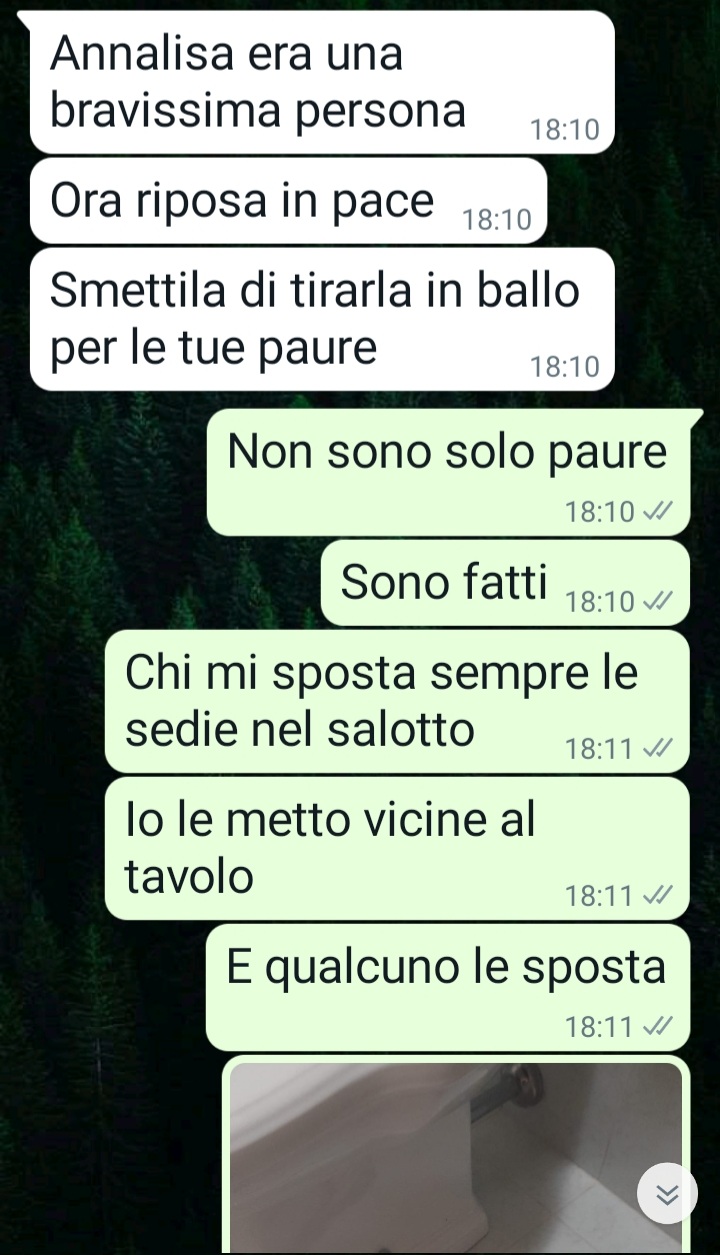Select the "Non sono solo paure" bubble

(x=448, y=472)
